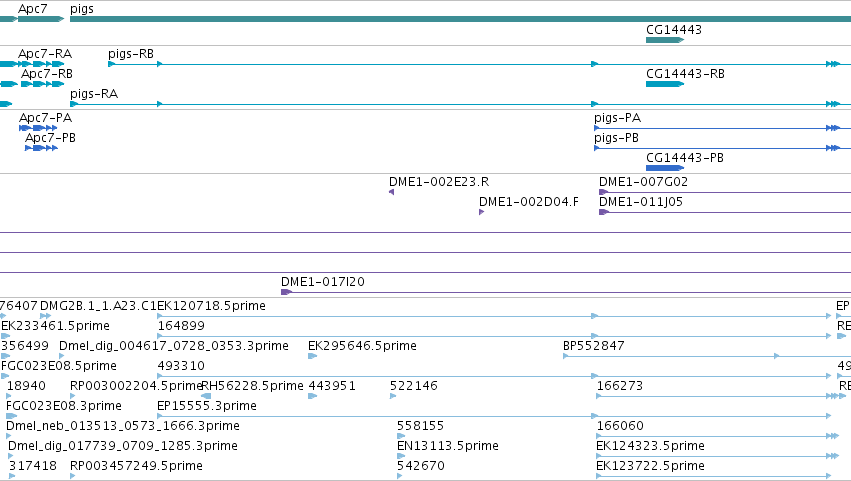
Task: Select EST Dmel_dig_017739_0709_1285.3prime
Action: pos(123,446)
